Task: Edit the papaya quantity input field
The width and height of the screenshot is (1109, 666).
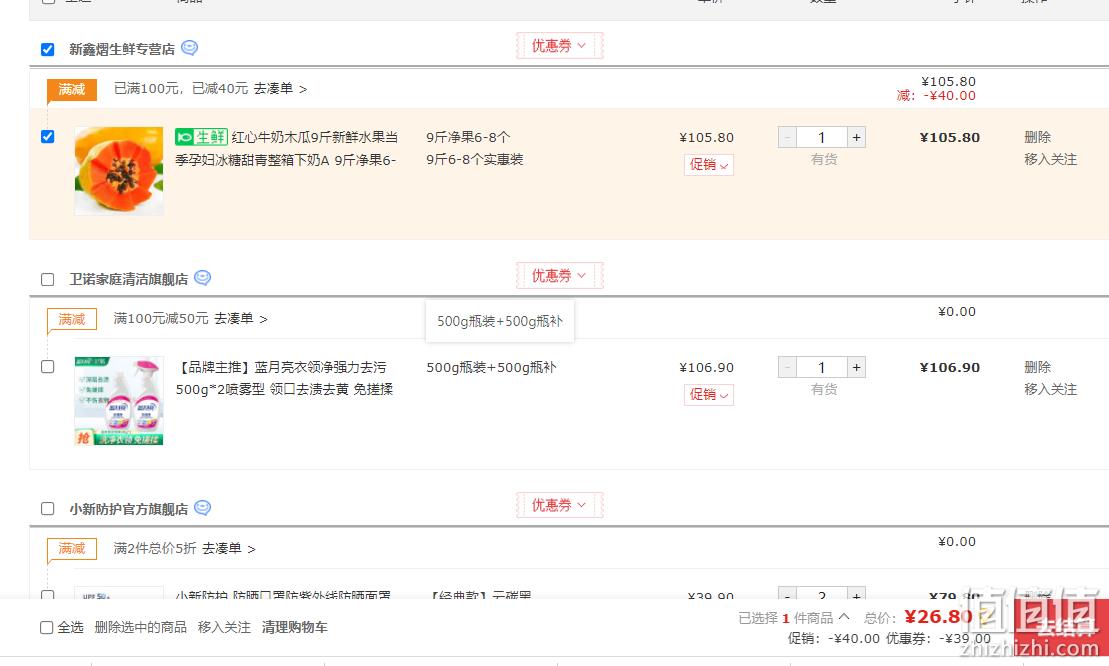Action: point(822,137)
